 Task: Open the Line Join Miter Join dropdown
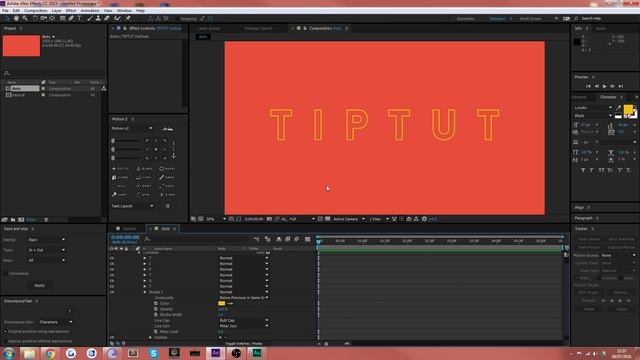[x=244, y=326]
